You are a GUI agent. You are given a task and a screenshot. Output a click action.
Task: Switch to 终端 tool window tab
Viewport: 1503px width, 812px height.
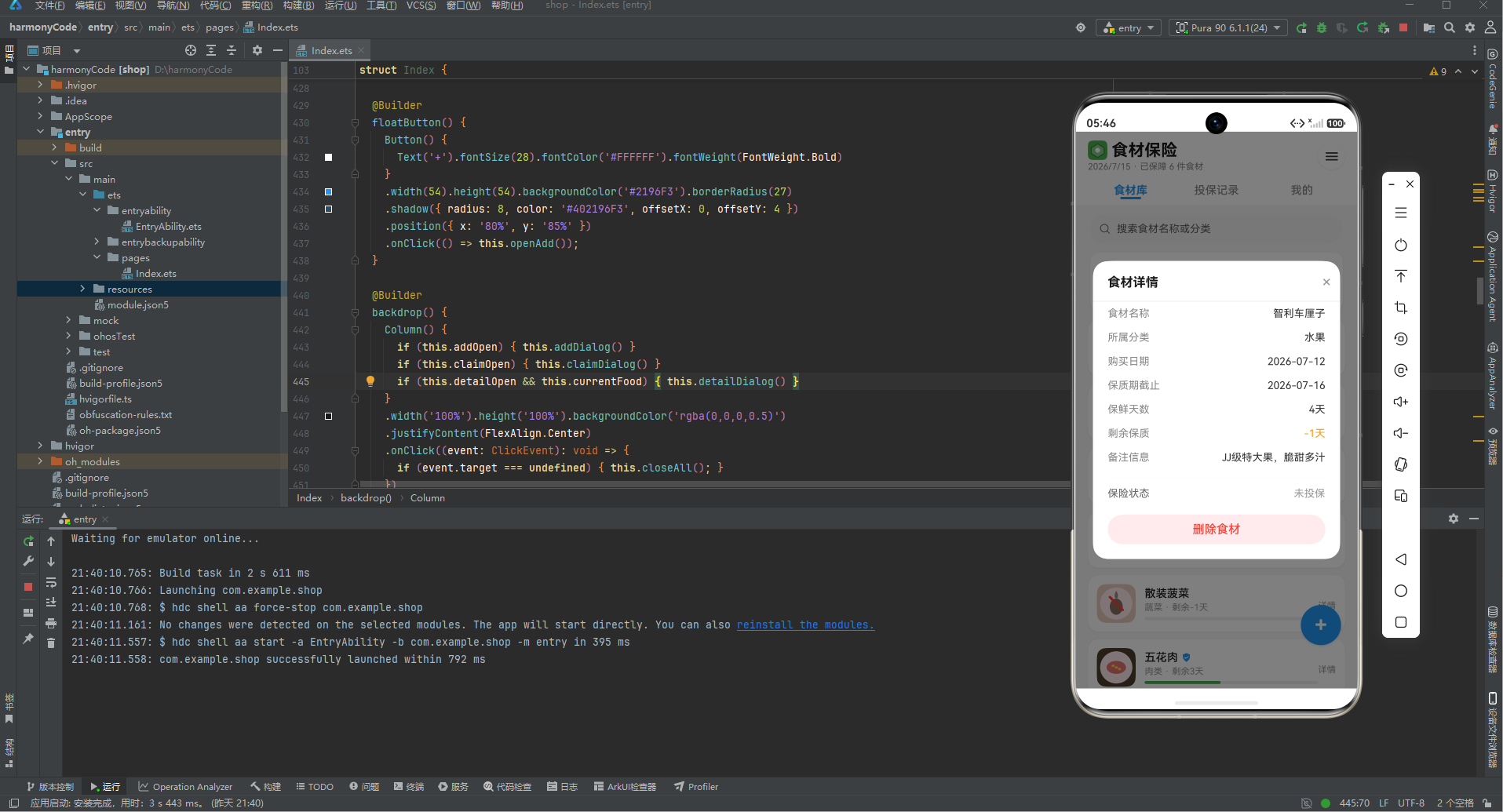coord(409,787)
